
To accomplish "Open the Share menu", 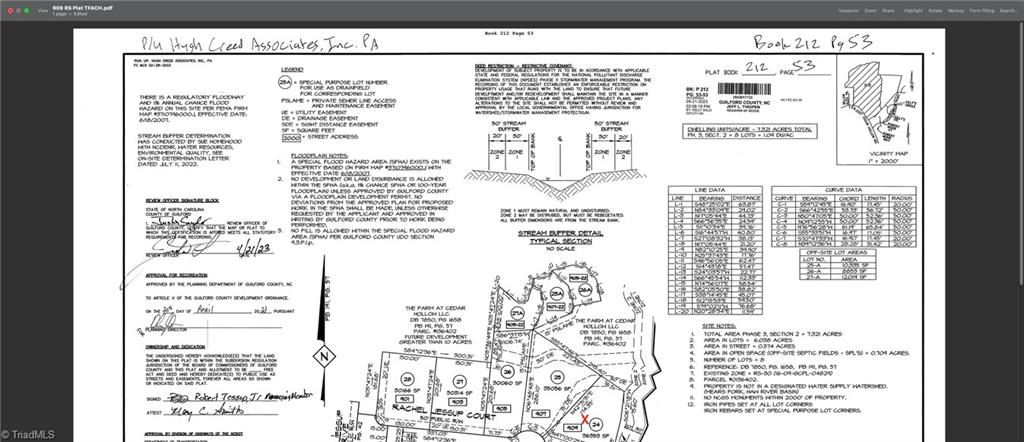I will [x=888, y=10].
